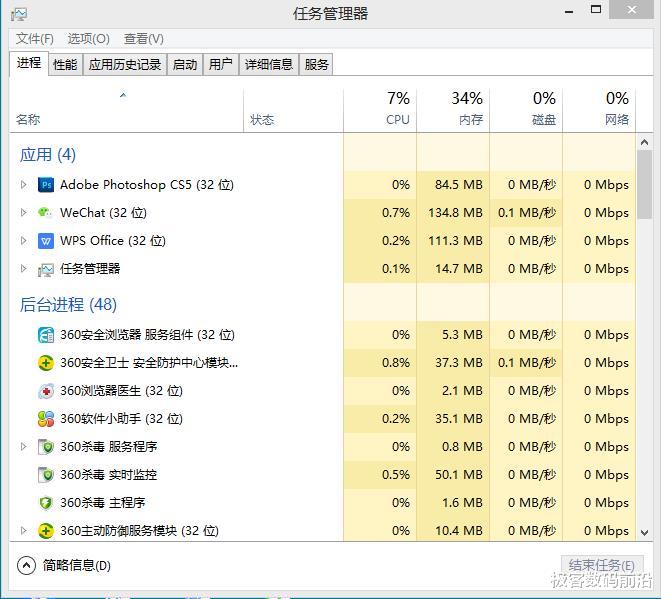661x599 pixels.
Task: Expand the Adobe Photoshop CS5 process
Action: click(24, 184)
